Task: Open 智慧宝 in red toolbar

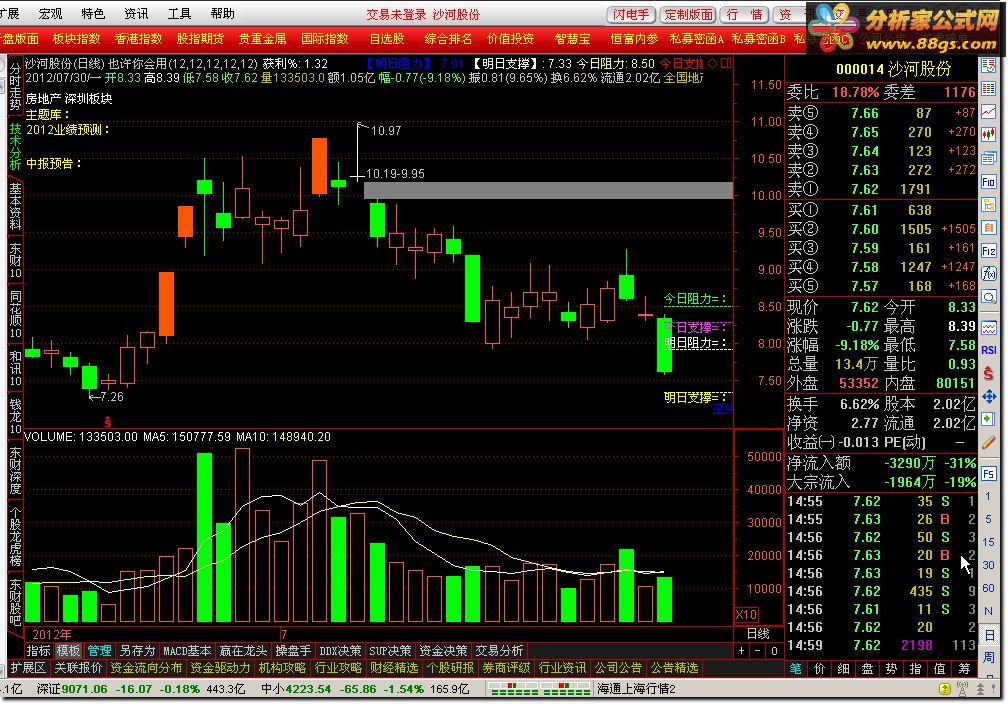Action: [572, 39]
